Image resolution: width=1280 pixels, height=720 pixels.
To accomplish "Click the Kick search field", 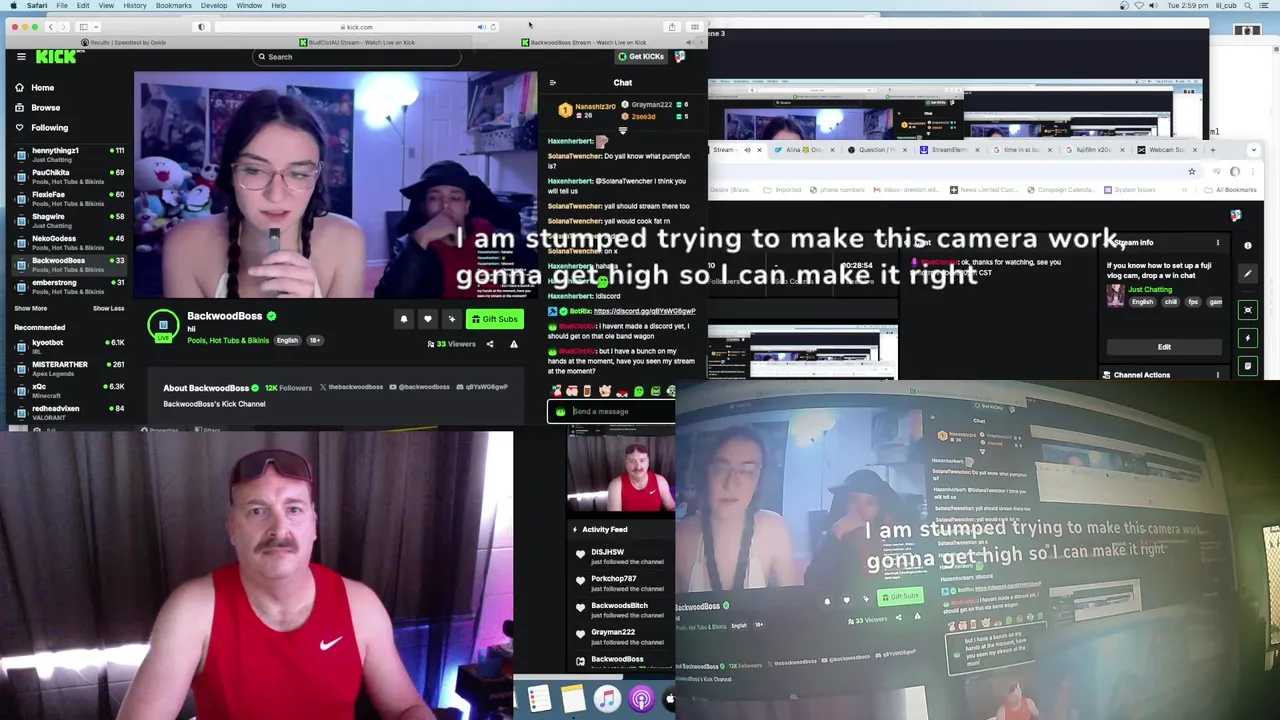I will tap(358, 57).
